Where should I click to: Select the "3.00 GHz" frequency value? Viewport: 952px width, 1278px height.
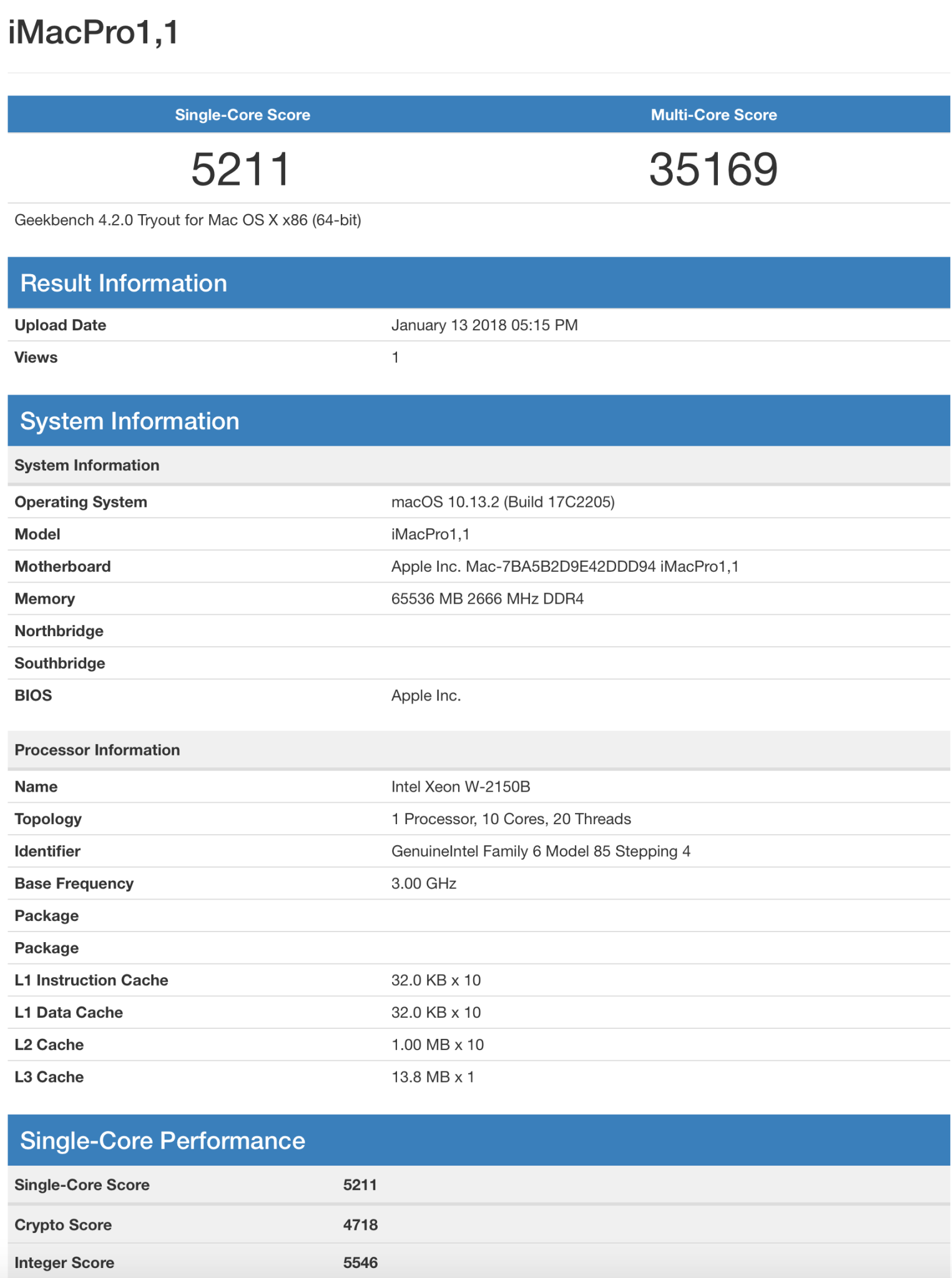pos(424,884)
